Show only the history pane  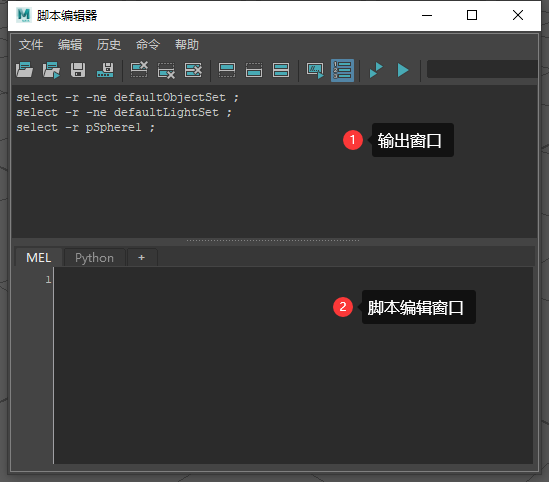227,70
